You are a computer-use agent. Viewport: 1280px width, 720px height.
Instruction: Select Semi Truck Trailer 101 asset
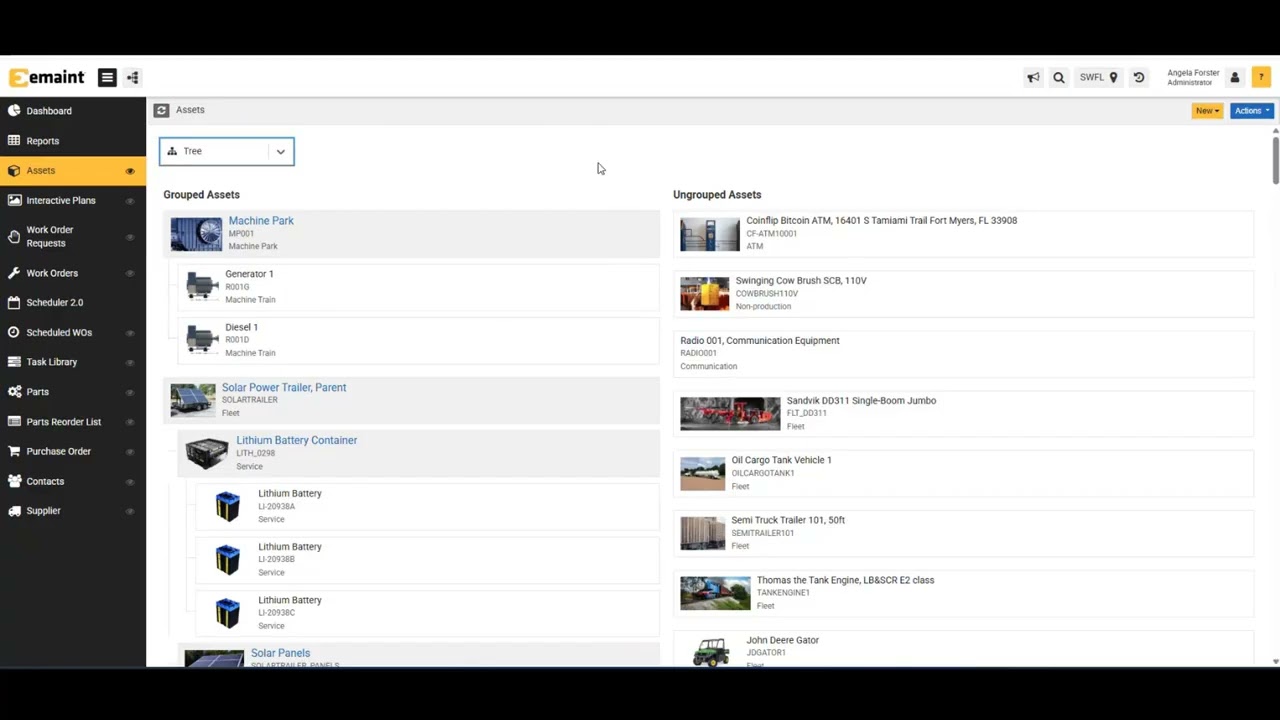[963, 533]
